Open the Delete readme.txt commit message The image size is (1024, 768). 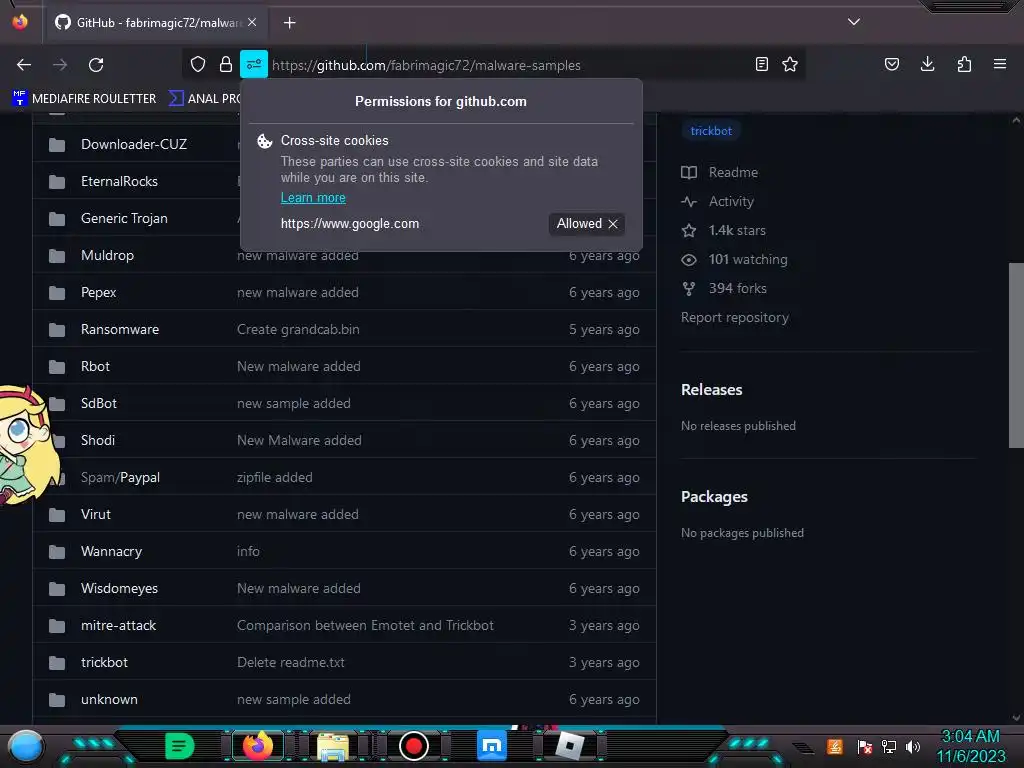[291, 662]
